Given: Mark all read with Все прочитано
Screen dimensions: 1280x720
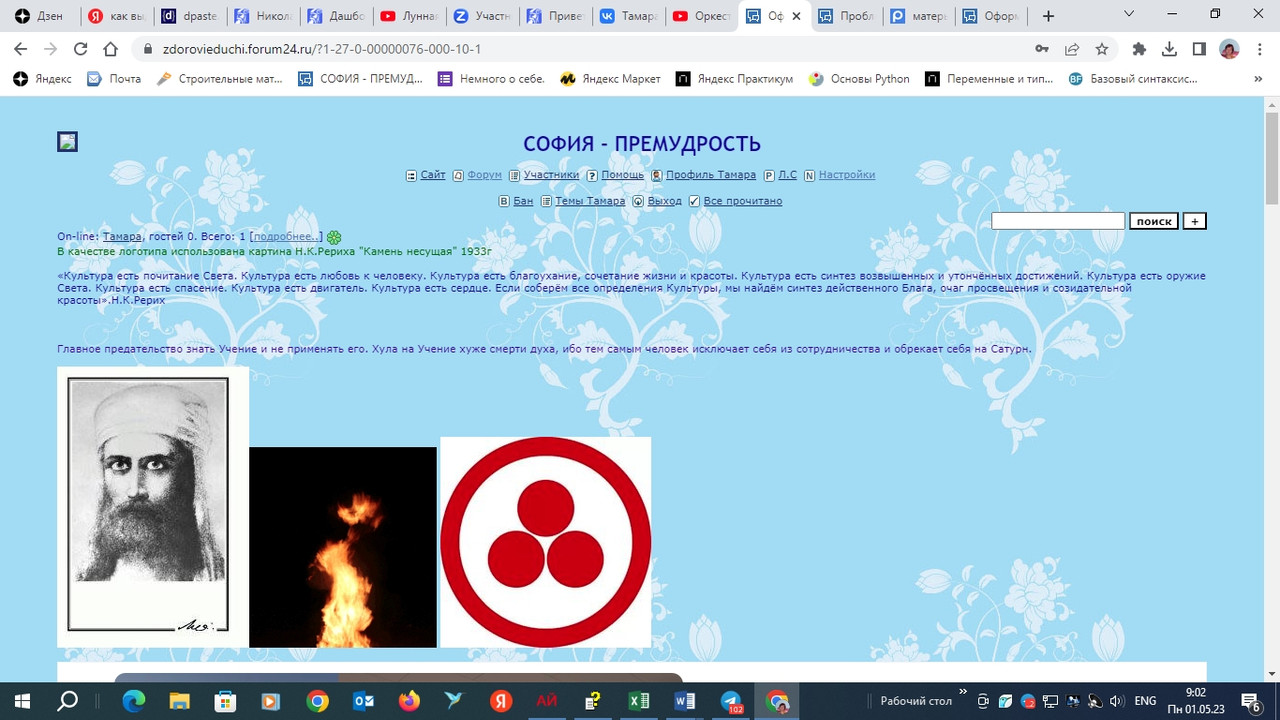Looking at the screenshot, I should [743, 201].
